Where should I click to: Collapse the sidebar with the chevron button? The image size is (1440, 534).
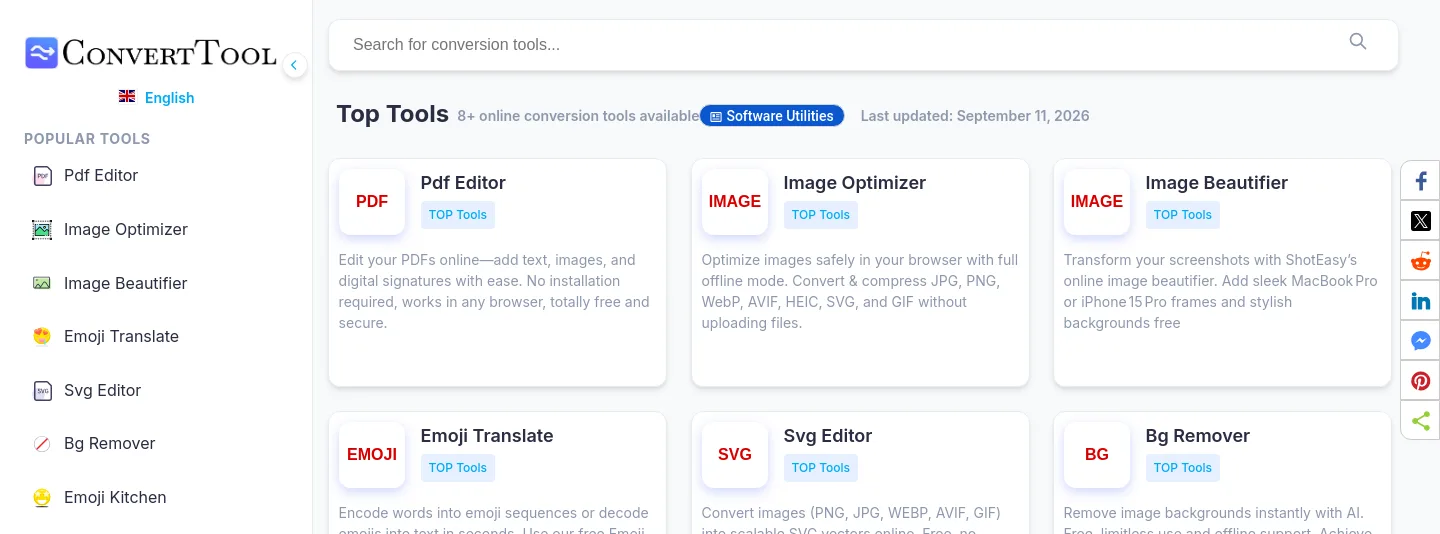[294, 66]
